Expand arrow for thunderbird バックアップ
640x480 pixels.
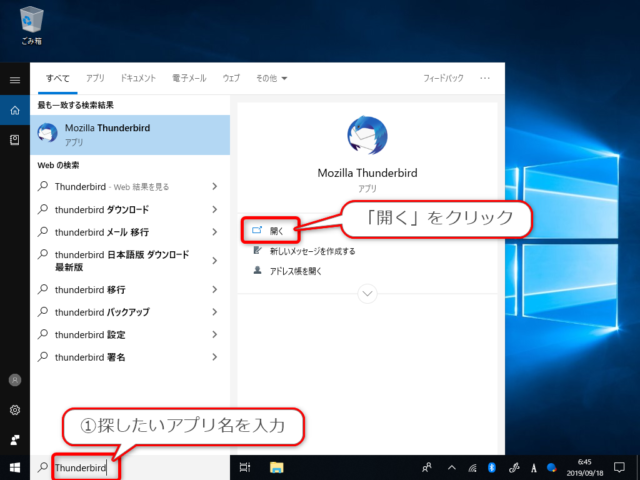point(215,312)
